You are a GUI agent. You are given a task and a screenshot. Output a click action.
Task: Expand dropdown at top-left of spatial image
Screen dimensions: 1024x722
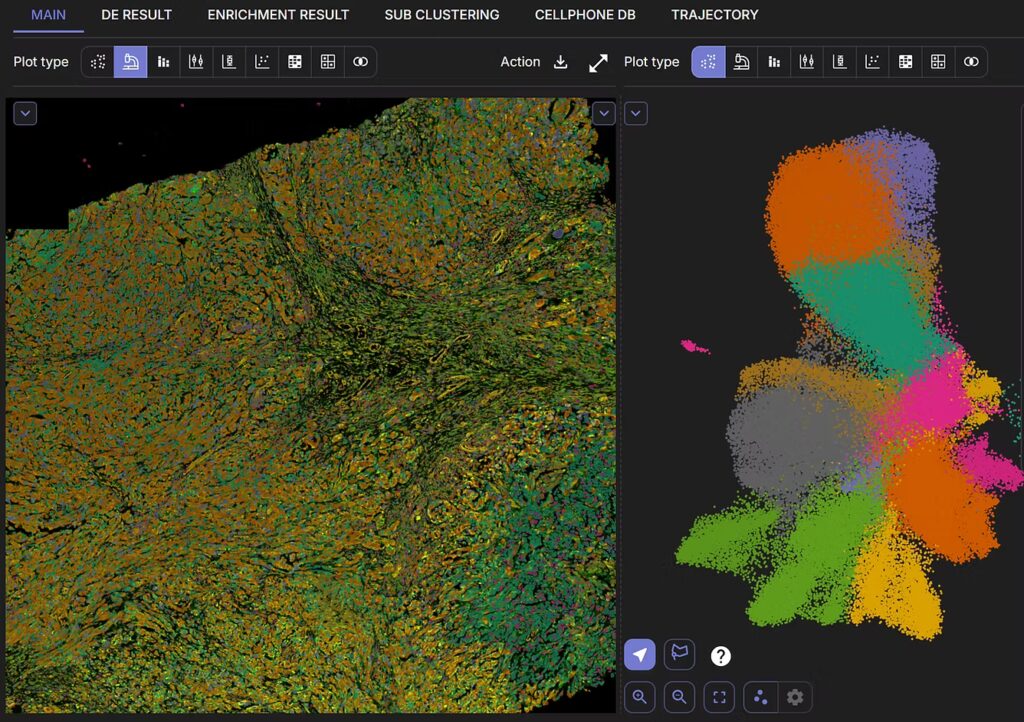point(25,113)
